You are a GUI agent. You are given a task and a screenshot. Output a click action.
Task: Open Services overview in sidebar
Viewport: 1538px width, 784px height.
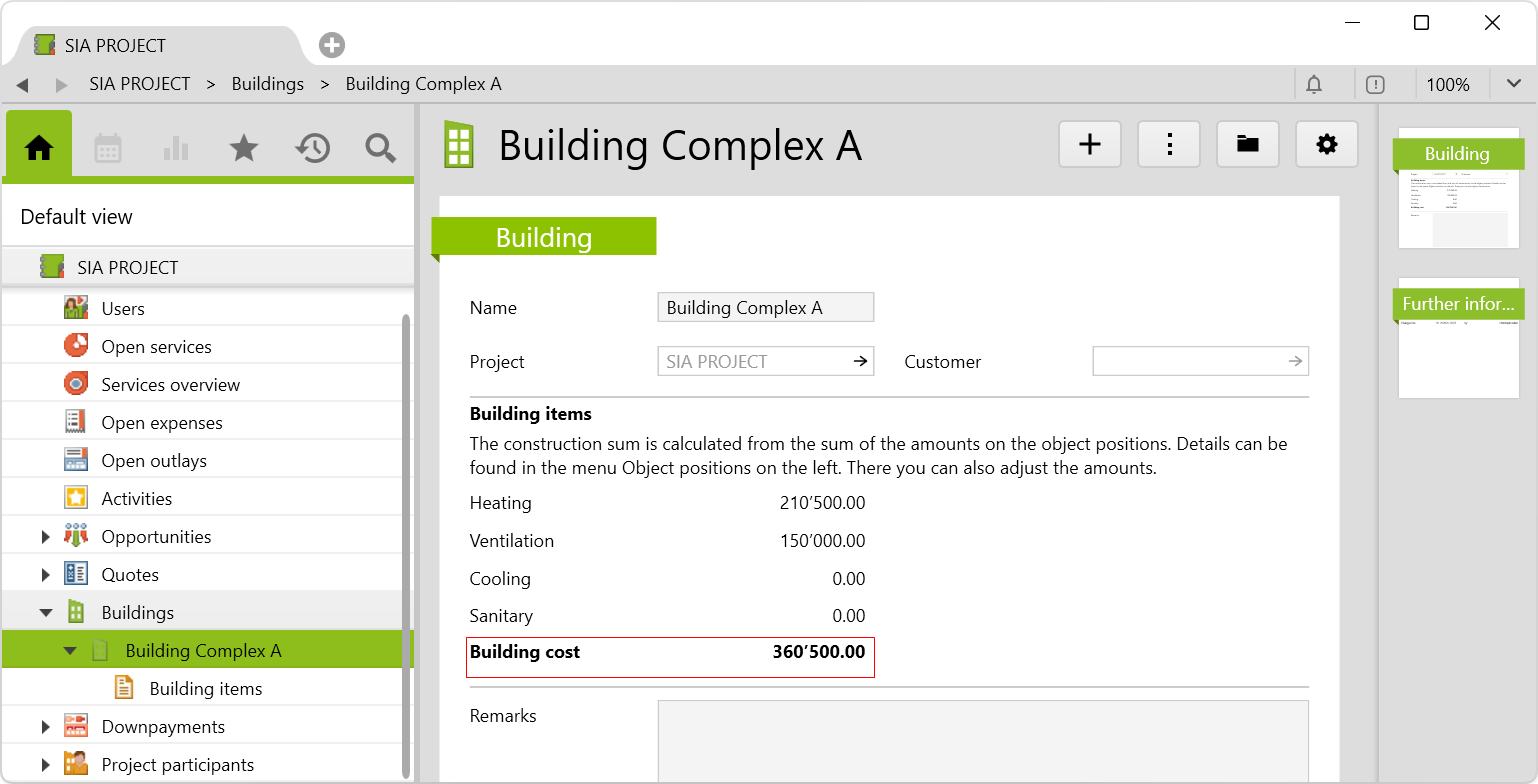[170, 385]
